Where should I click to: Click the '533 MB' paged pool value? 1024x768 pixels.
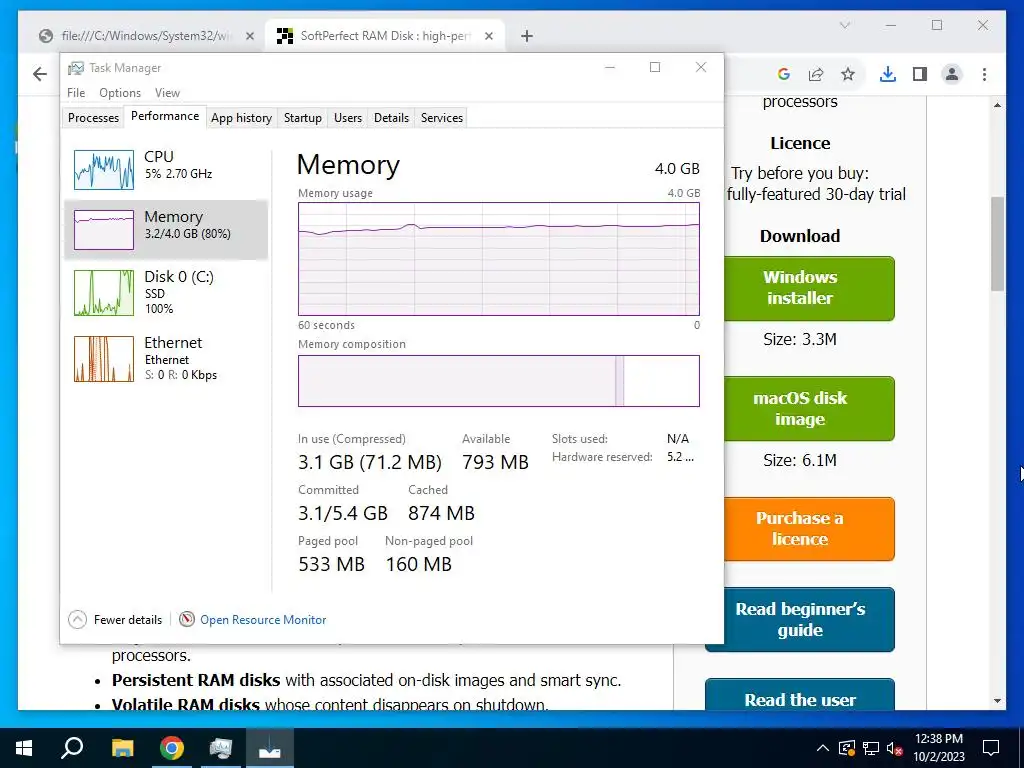pyautogui.click(x=331, y=564)
